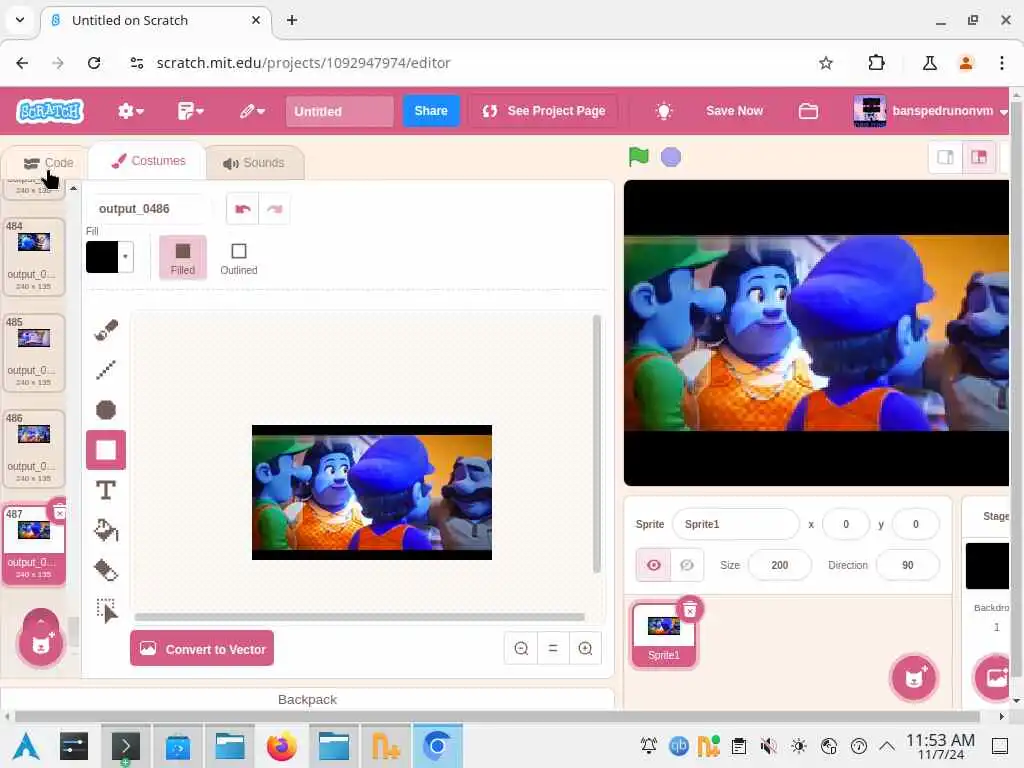The width and height of the screenshot is (1024, 768).
Task: Select the Text tool
Action: tap(106, 490)
